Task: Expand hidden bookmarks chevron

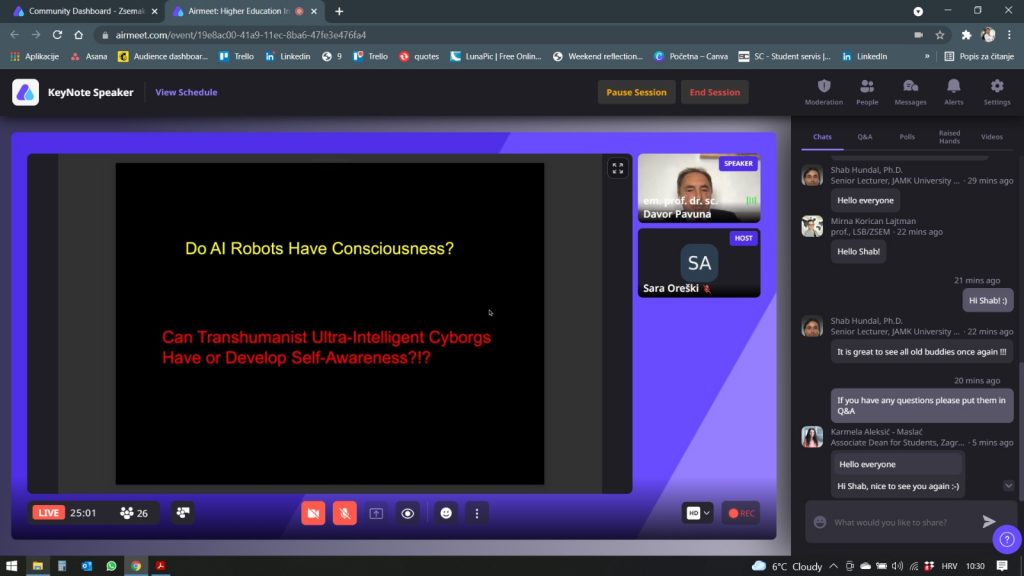Action: pos(927,56)
